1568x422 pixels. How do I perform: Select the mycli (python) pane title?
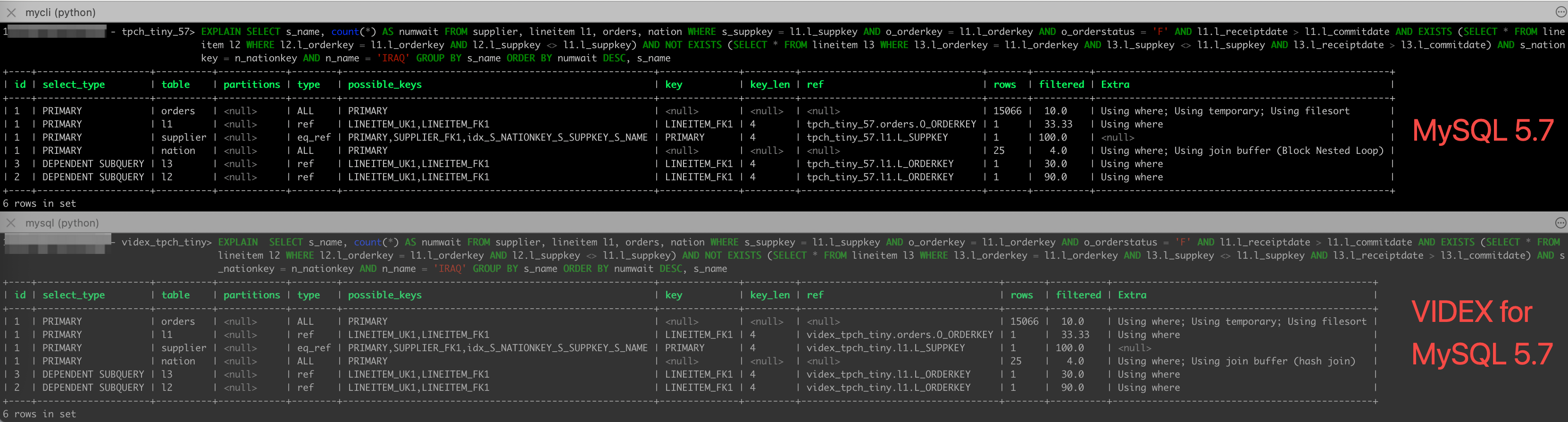point(60,12)
